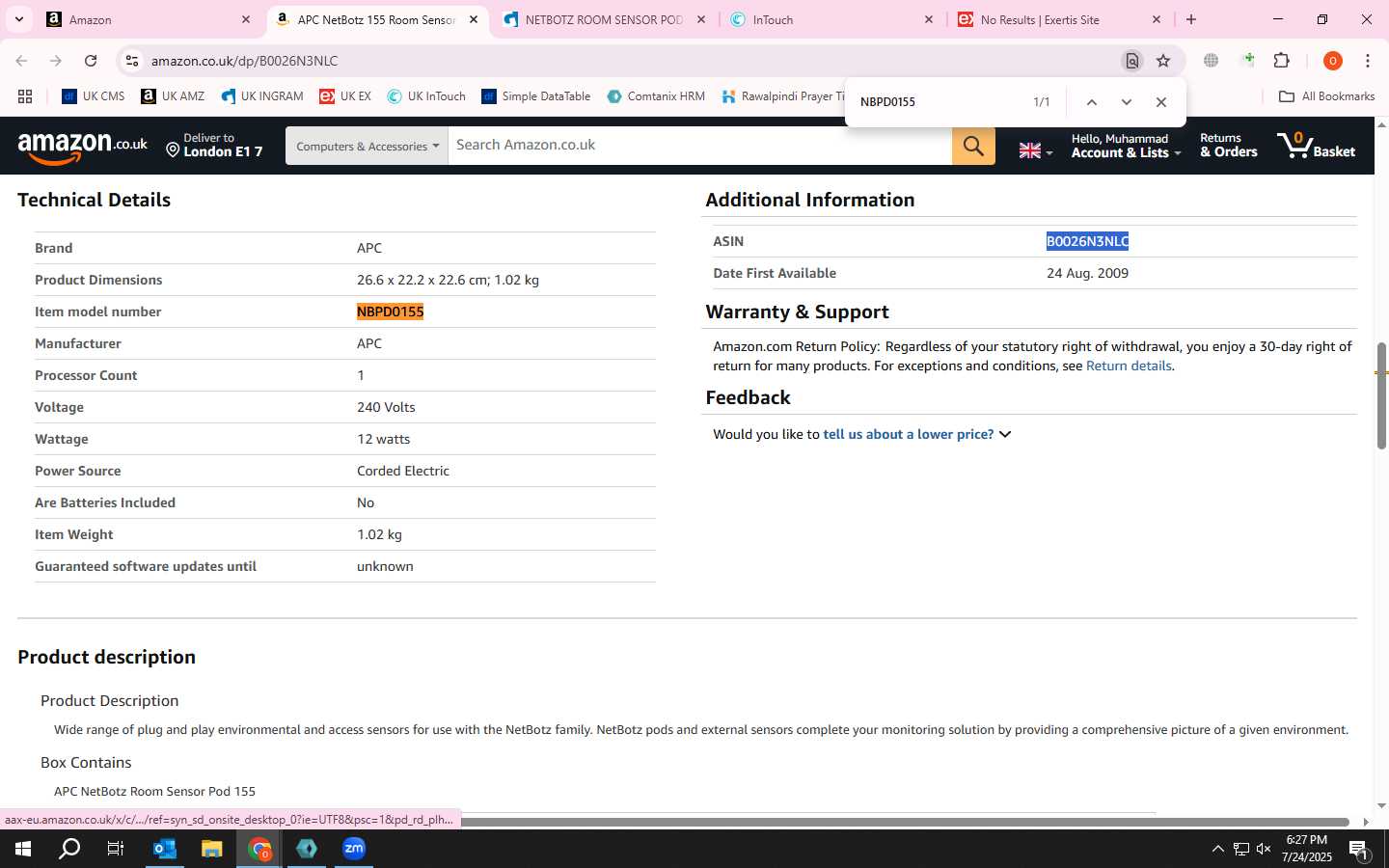Open Windows taskbar search
The image size is (1389, 868).
[x=69, y=849]
